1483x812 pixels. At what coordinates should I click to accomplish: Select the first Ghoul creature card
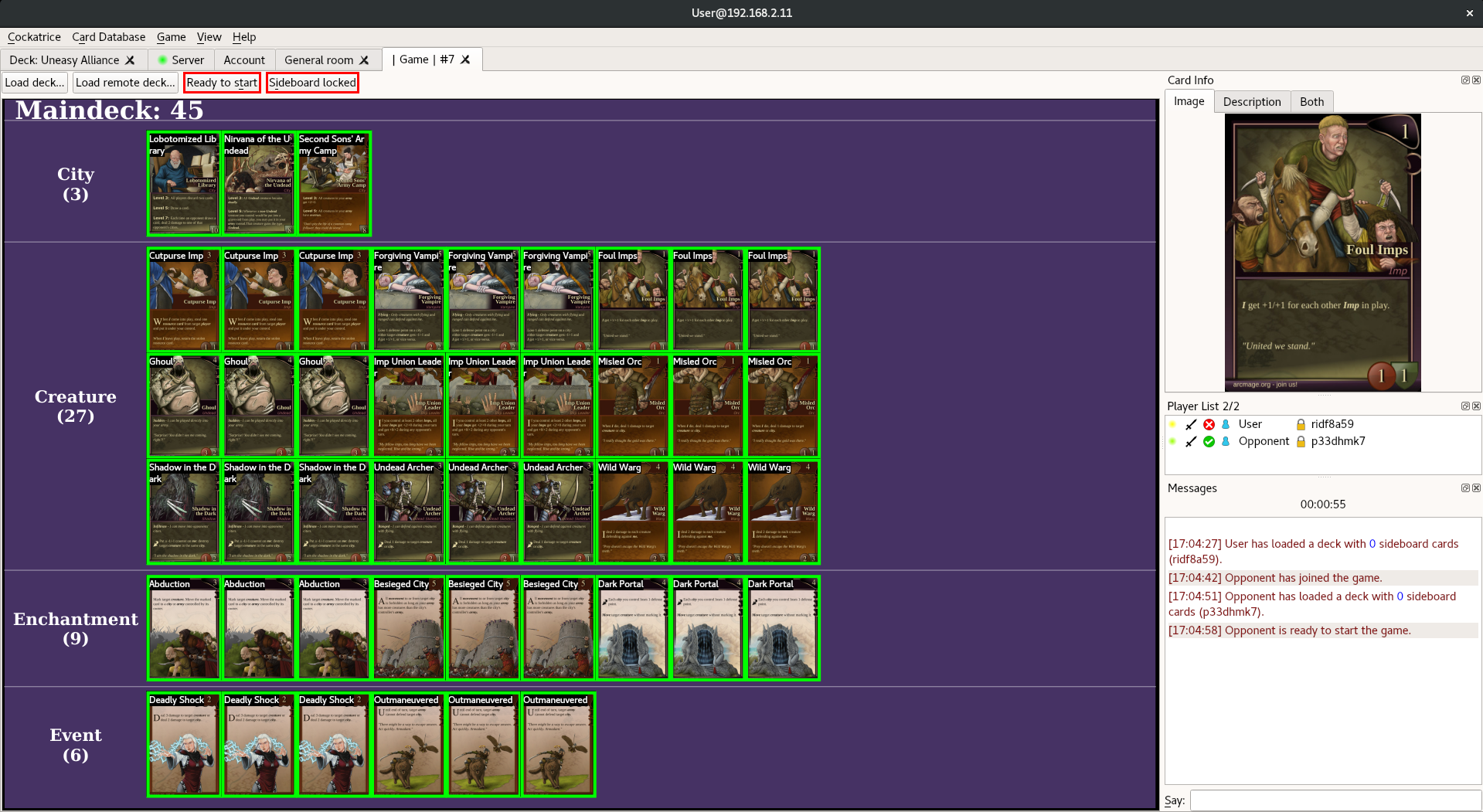184,406
